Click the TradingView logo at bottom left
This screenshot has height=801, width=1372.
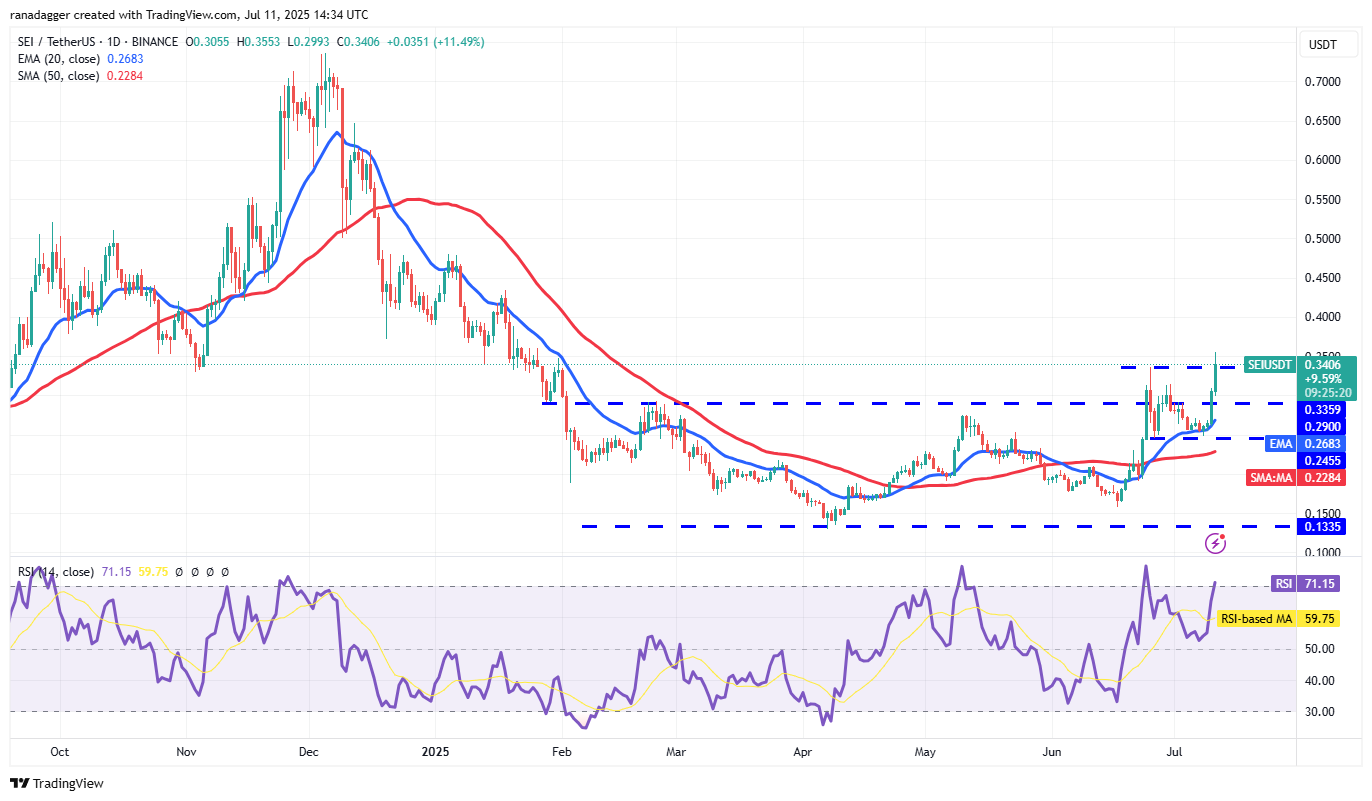[57, 783]
